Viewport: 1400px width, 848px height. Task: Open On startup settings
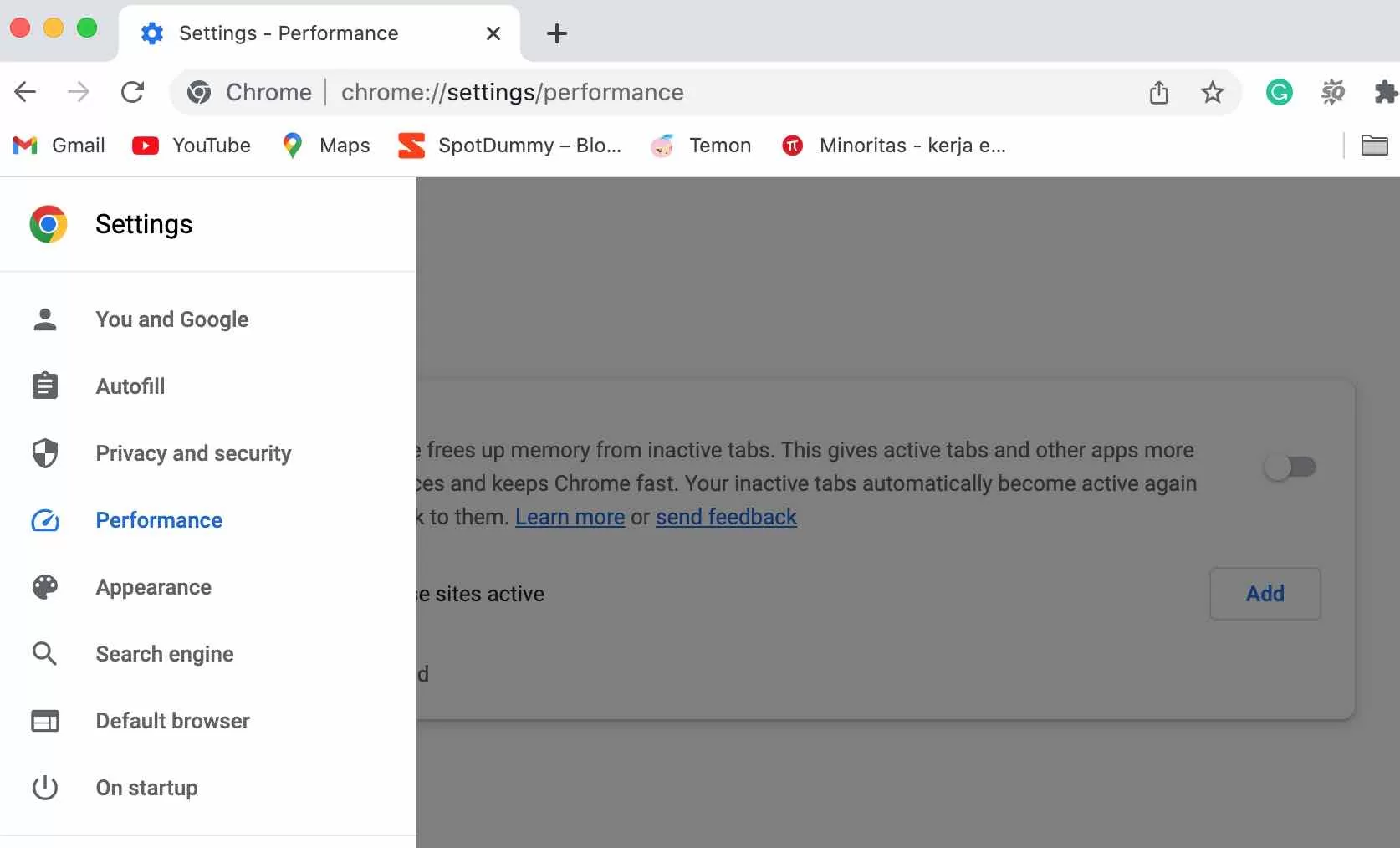146,787
